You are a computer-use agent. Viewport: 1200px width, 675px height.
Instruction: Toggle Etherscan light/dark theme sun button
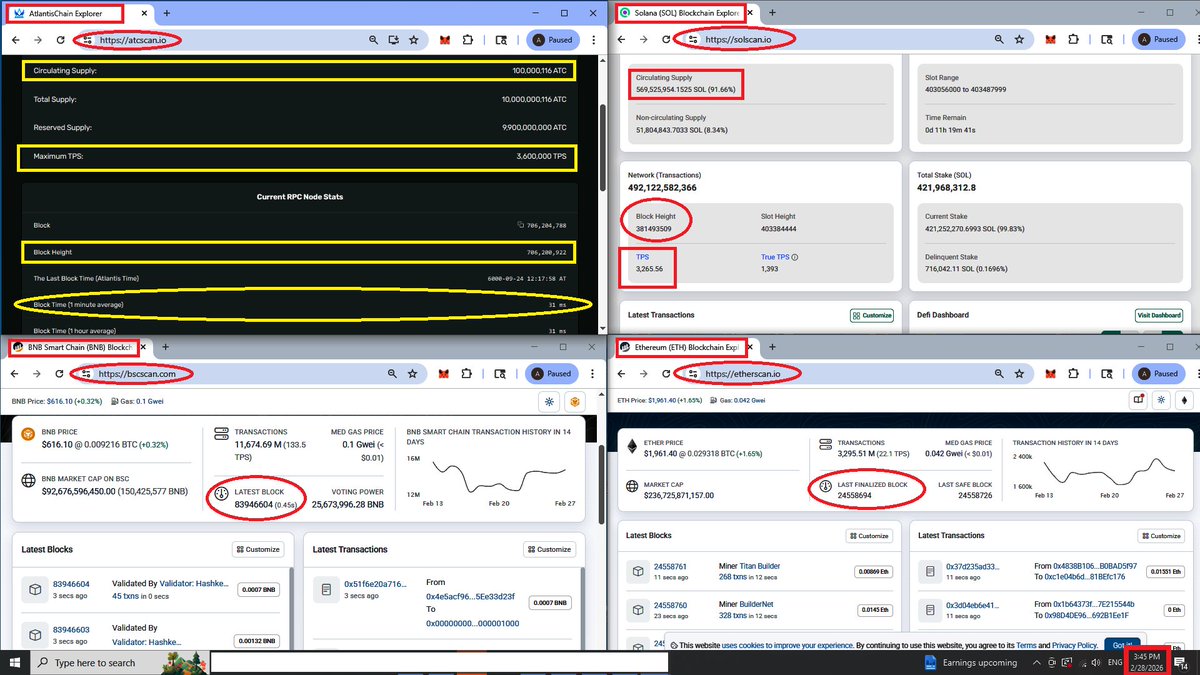1162,399
